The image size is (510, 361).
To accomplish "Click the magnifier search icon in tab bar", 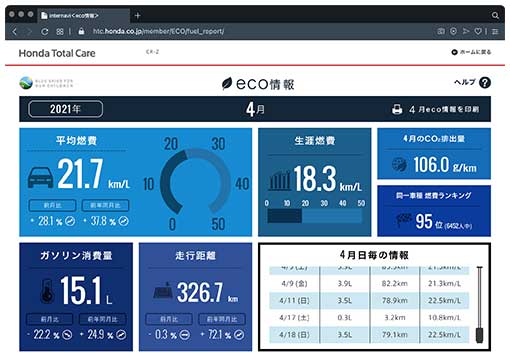I will click(x=495, y=15).
